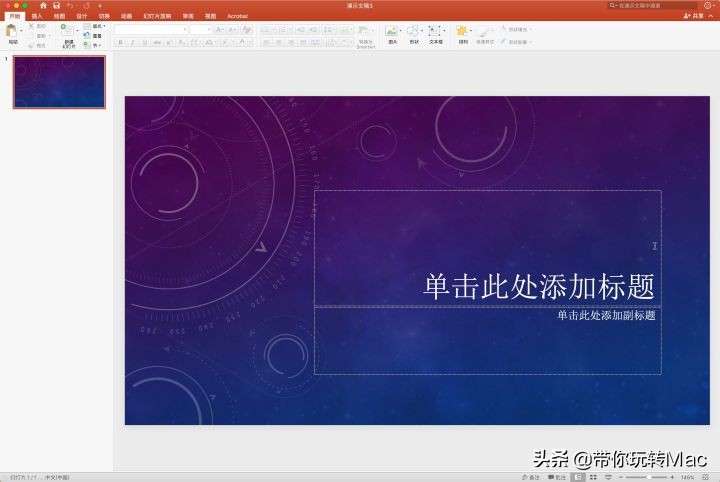Click the increase indent icon

(313, 30)
